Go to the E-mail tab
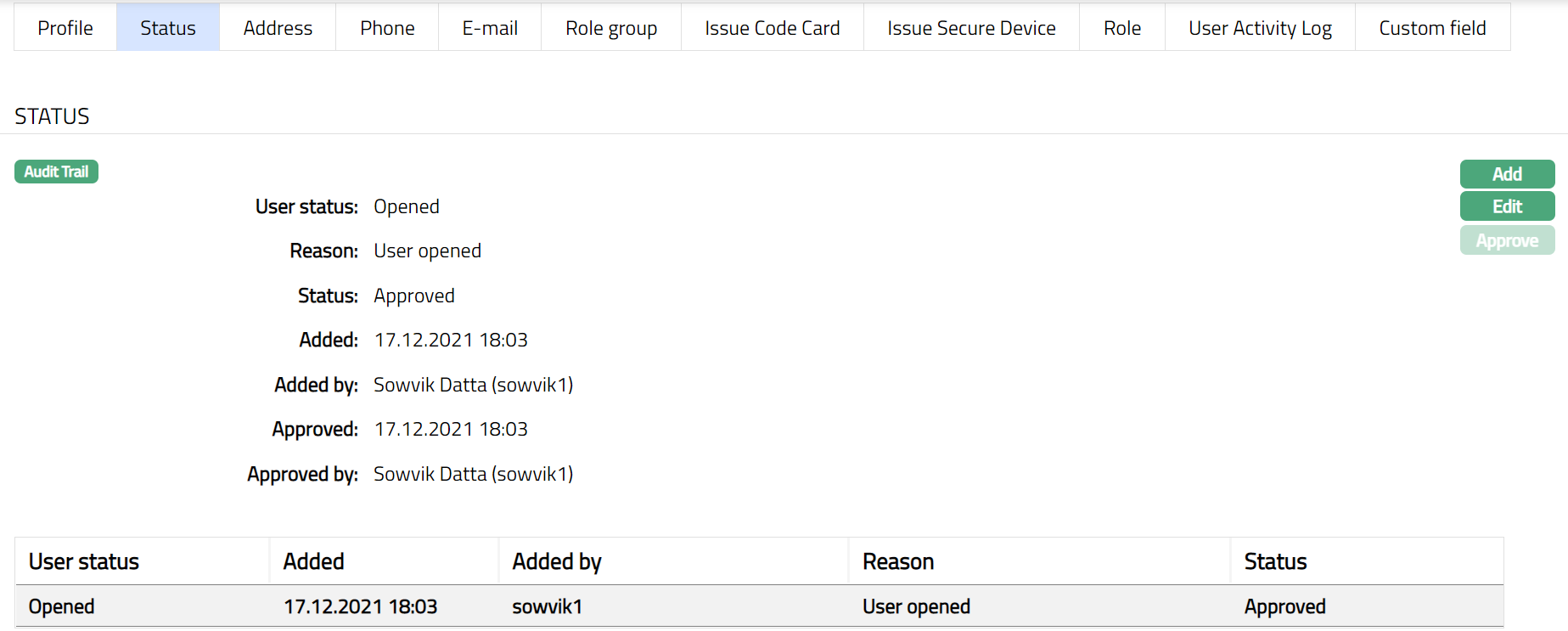The image size is (1568, 631). tap(490, 28)
